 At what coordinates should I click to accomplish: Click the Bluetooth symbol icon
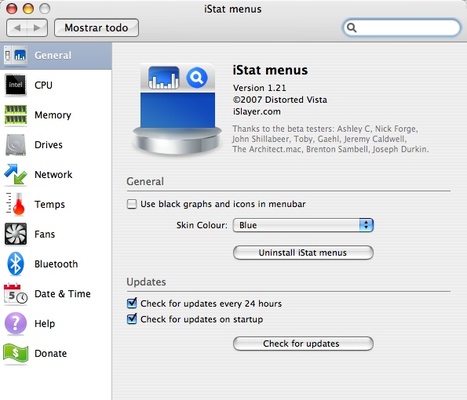click(x=15, y=264)
